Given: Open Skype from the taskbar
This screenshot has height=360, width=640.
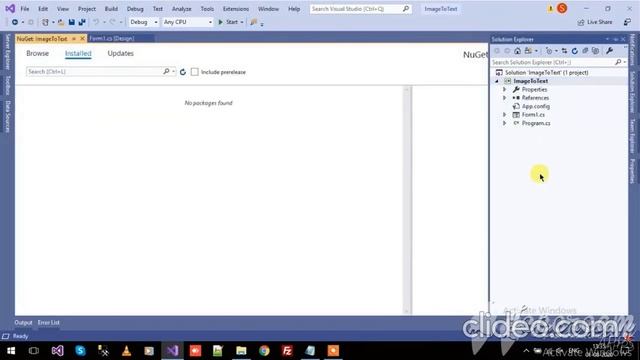Looking at the screenshot, I should 80,351.
